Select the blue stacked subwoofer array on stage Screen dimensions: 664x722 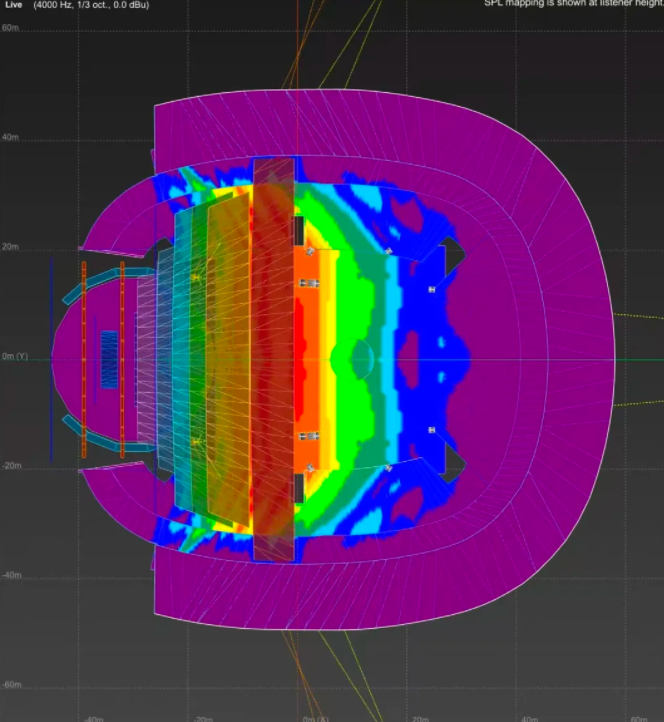[x=109, y=358]
